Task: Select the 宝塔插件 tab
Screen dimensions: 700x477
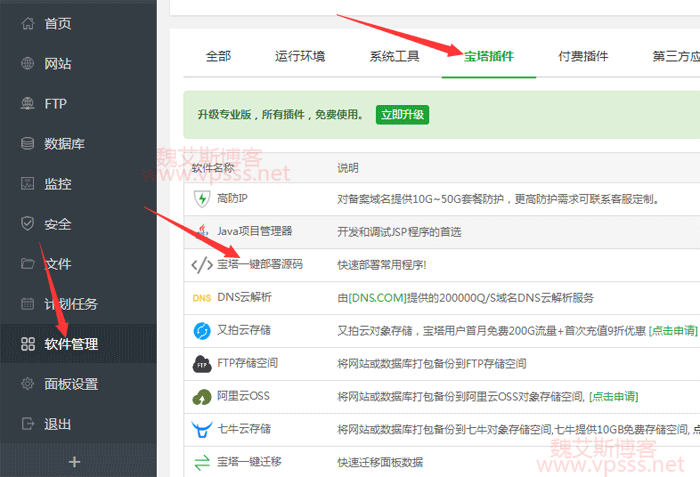Action: point(489,56)
